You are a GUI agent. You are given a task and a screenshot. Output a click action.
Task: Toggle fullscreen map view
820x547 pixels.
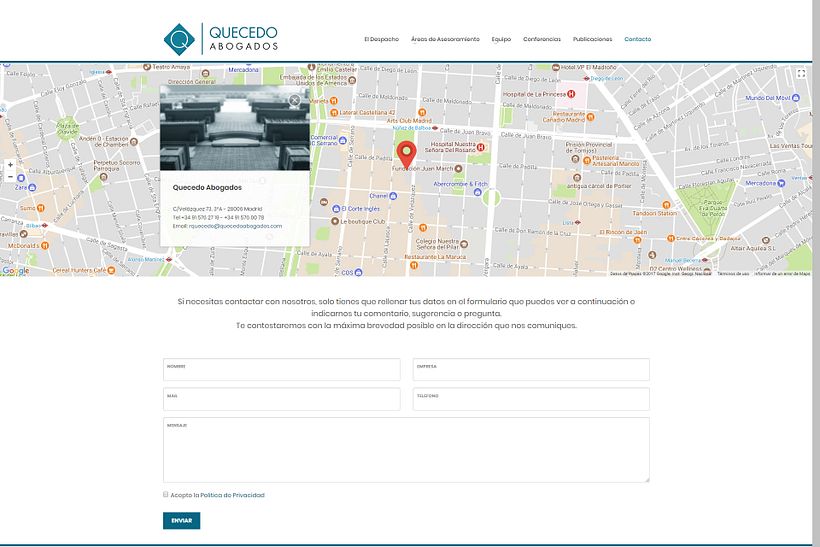click(x=801, y=74)
